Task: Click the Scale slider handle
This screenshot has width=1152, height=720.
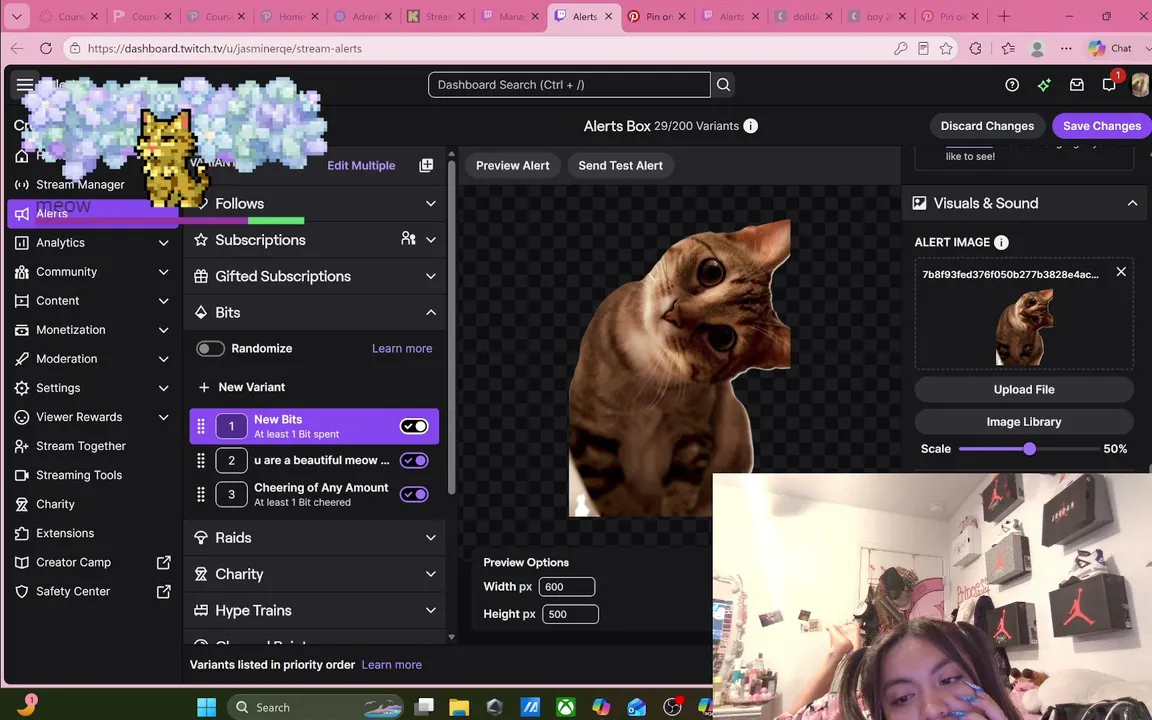Action: pos(1029,449)
